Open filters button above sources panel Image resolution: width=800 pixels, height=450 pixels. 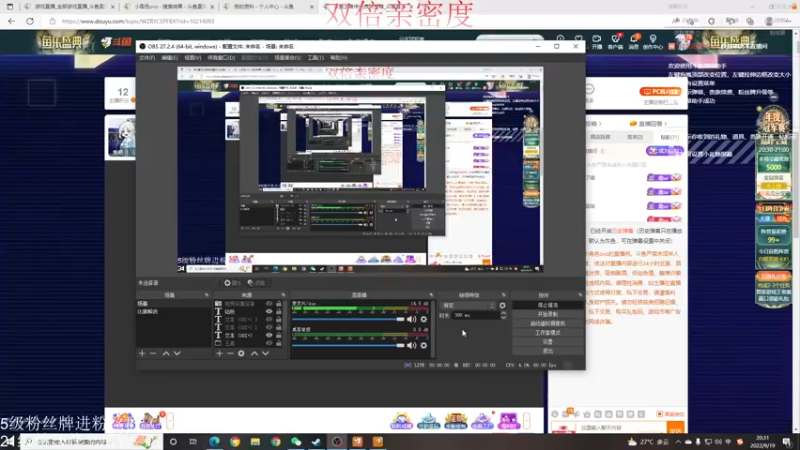click(x=256, y=283)
